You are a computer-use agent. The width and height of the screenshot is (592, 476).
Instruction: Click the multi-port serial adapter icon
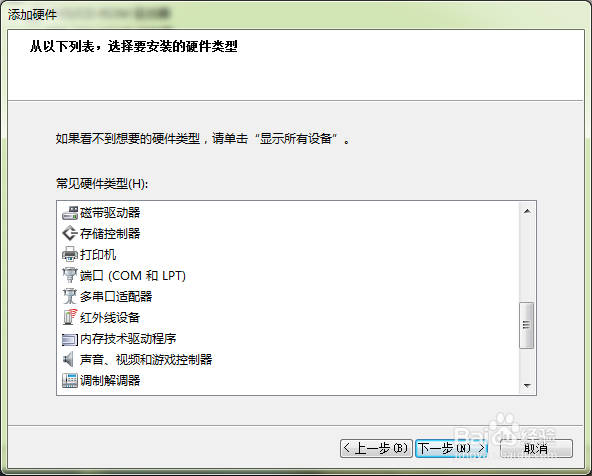[x=70, y=297]
